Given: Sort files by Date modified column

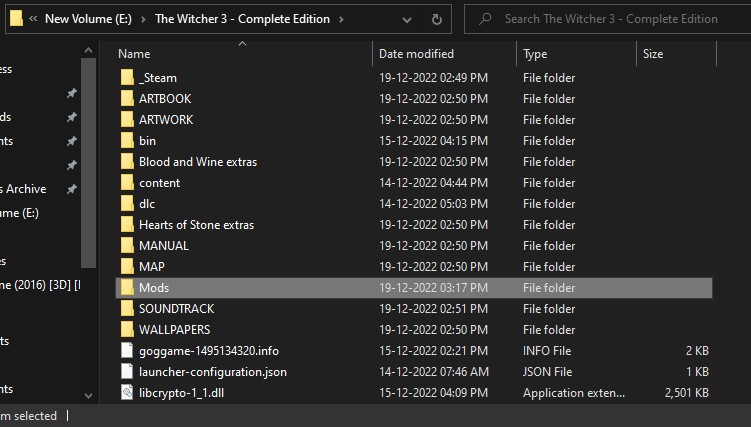Looking at the screenshot, I should [x=416, y=54].
